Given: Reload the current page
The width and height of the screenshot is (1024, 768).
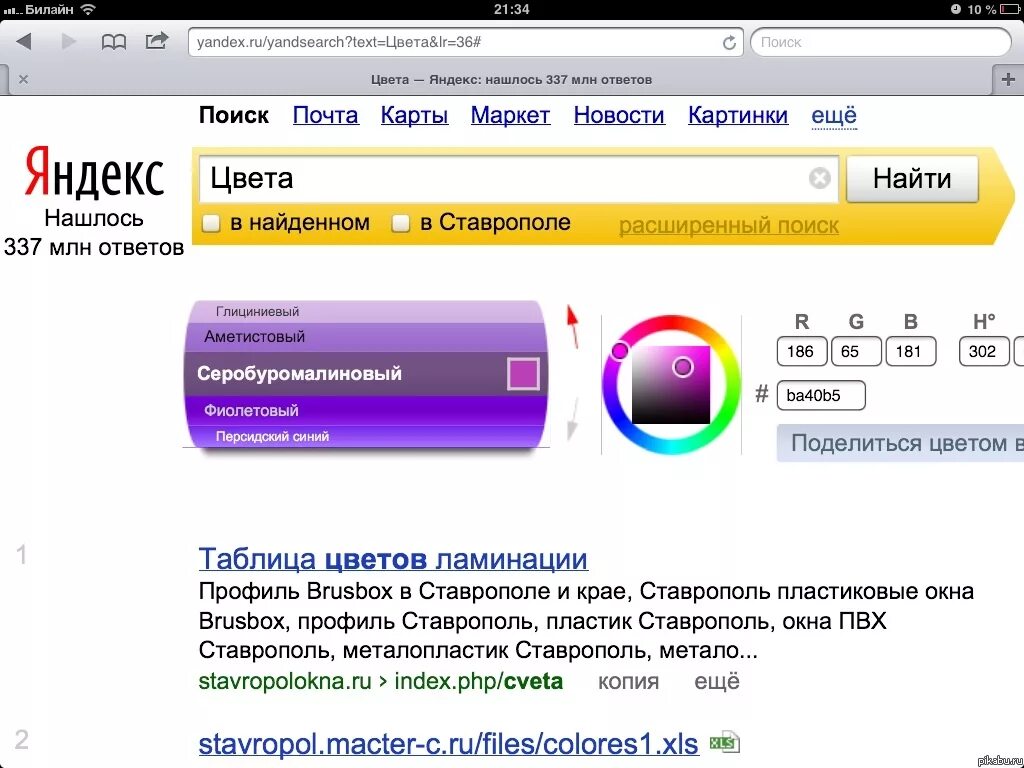Looking at the screenshot, I should pyautogui.click(x=729, y=42).
